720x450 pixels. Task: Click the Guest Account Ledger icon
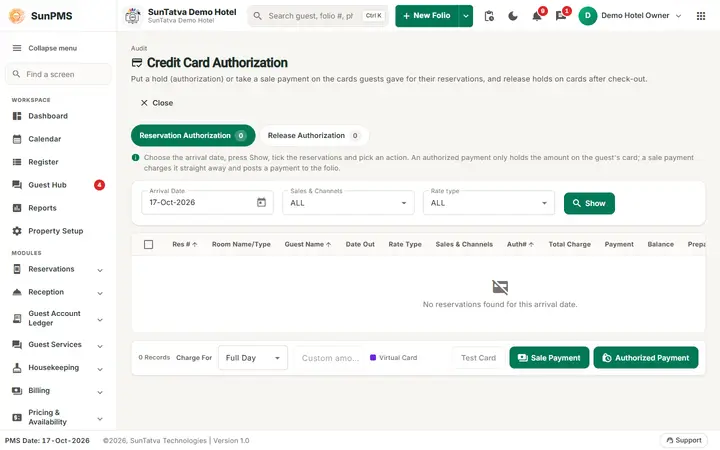tap(17, 318)
